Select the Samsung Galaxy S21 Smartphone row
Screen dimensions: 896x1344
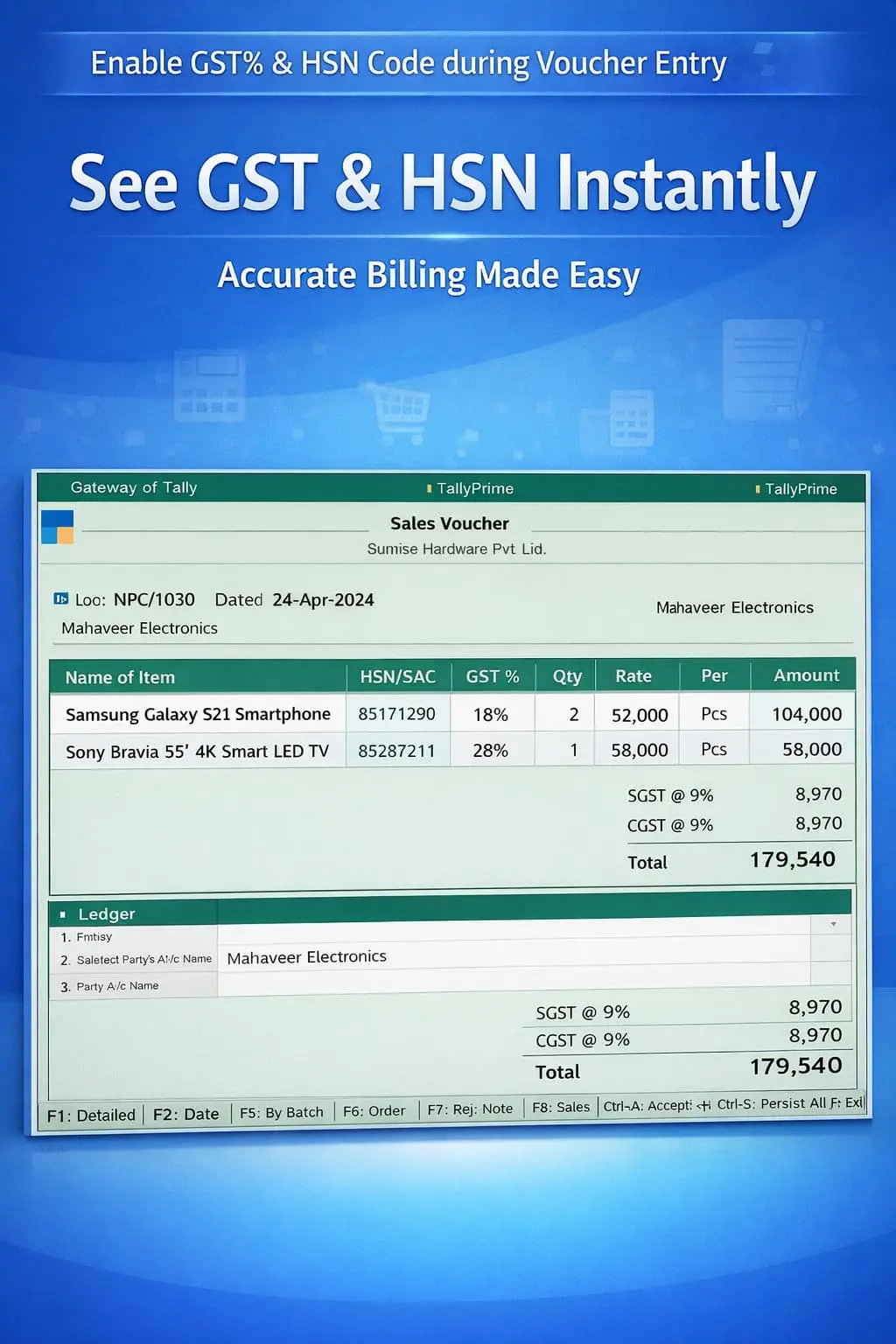(x=198, y=714)
